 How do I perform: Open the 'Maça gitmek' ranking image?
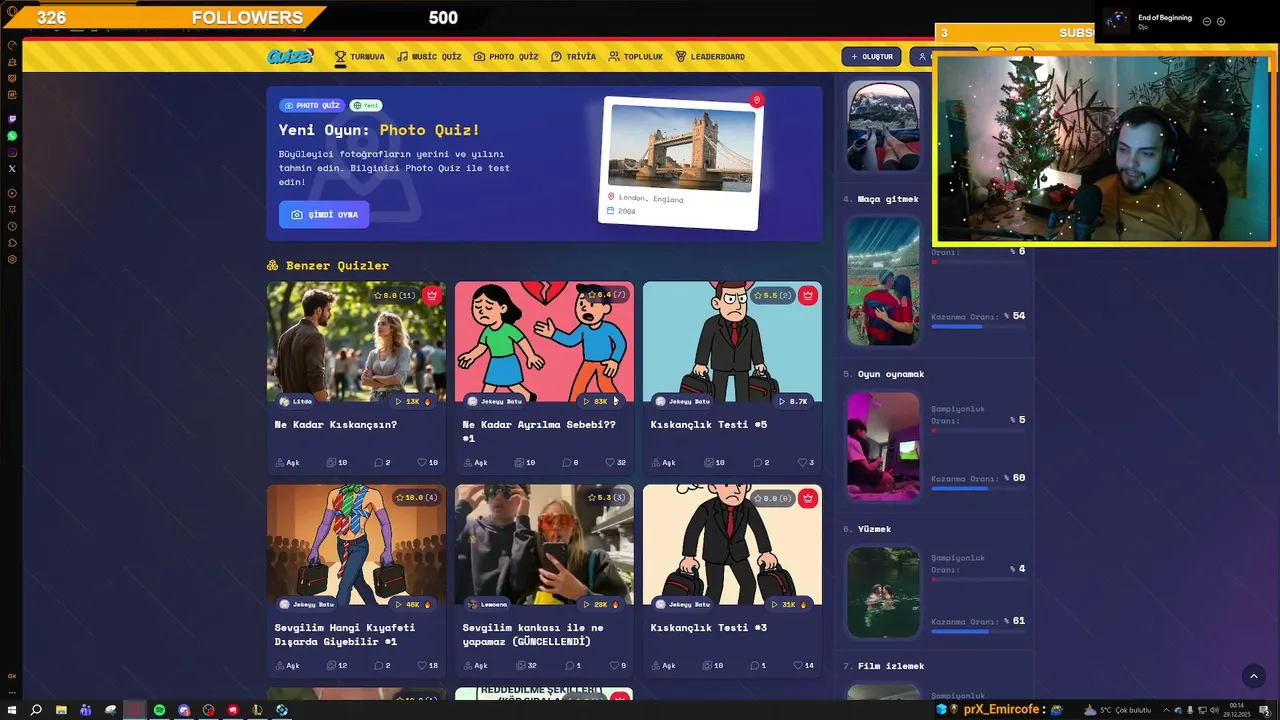coord(883,281)
